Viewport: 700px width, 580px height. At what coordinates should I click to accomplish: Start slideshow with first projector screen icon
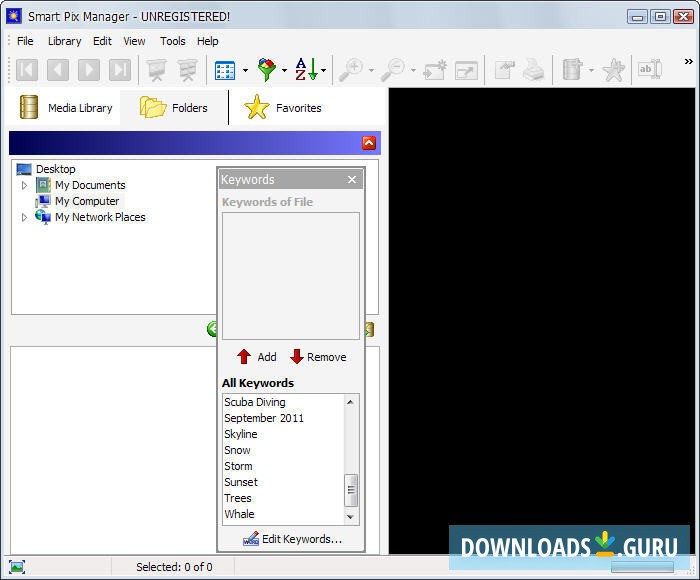[157, 70]
